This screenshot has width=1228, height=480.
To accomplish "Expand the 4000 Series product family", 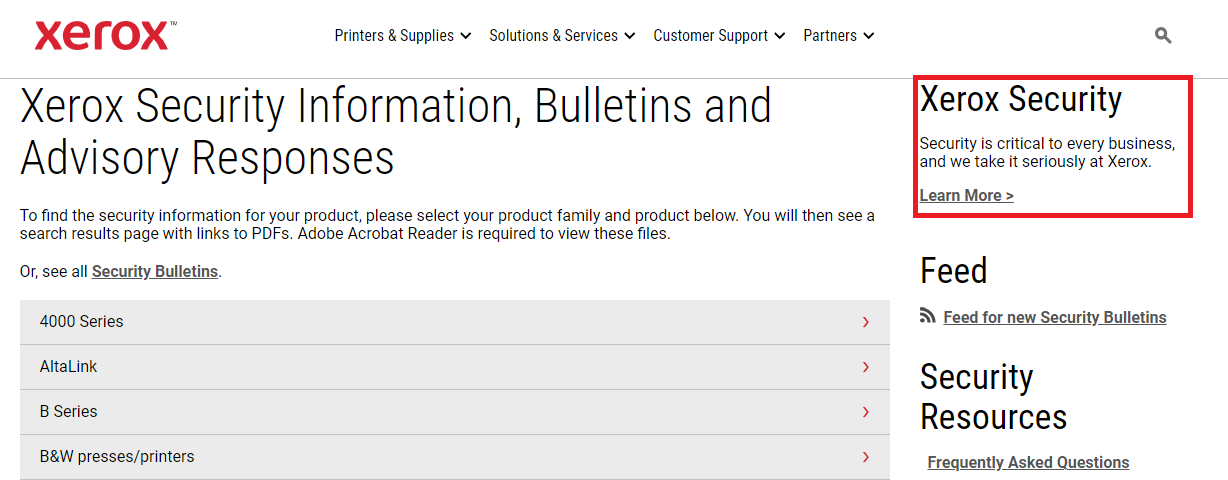I will tap(455, 322).
